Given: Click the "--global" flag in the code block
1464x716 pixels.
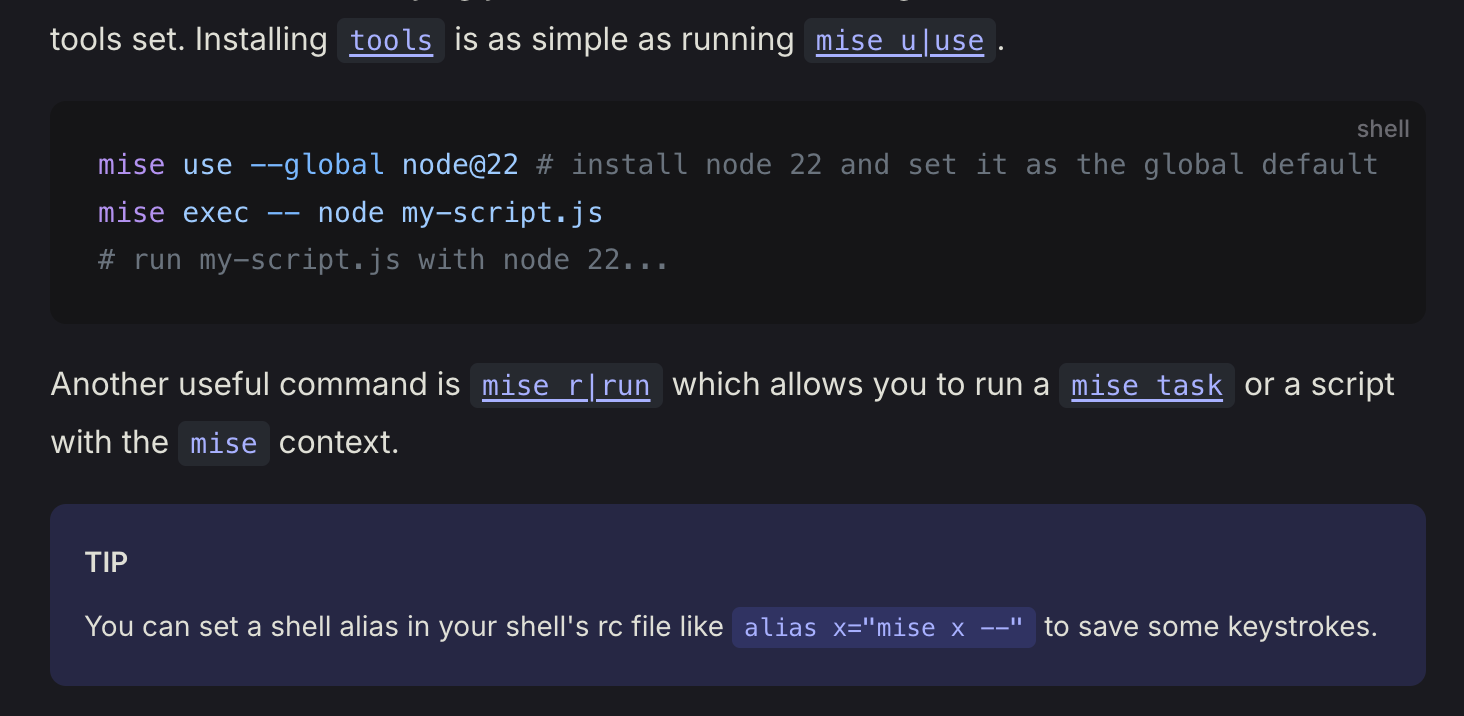Looking at the screenshot, I should click(317, 164).
